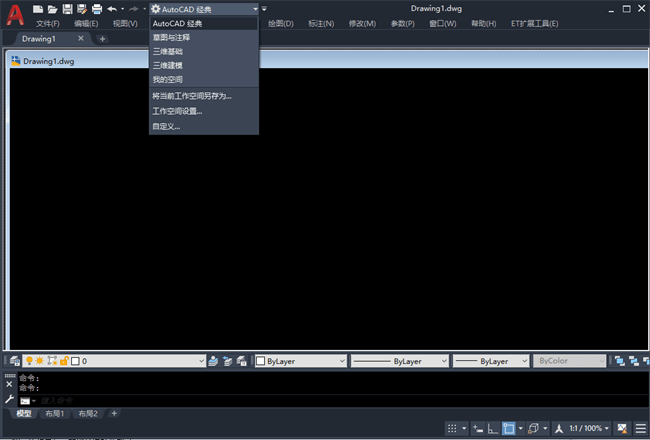Open the Redo history dropdown arrow
Image resolution: width=650 pixels, height=440 pixels.
point(144,9)
